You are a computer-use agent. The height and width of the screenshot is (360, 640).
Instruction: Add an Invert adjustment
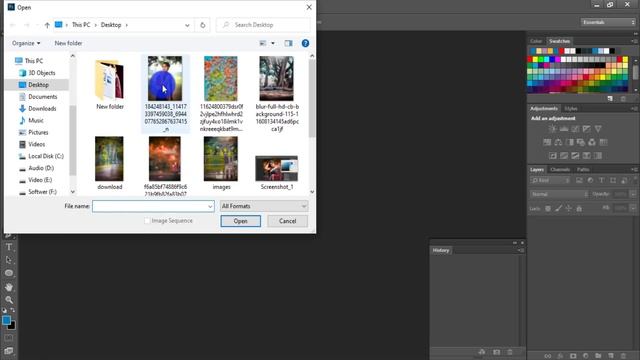[x=553, y=156]
